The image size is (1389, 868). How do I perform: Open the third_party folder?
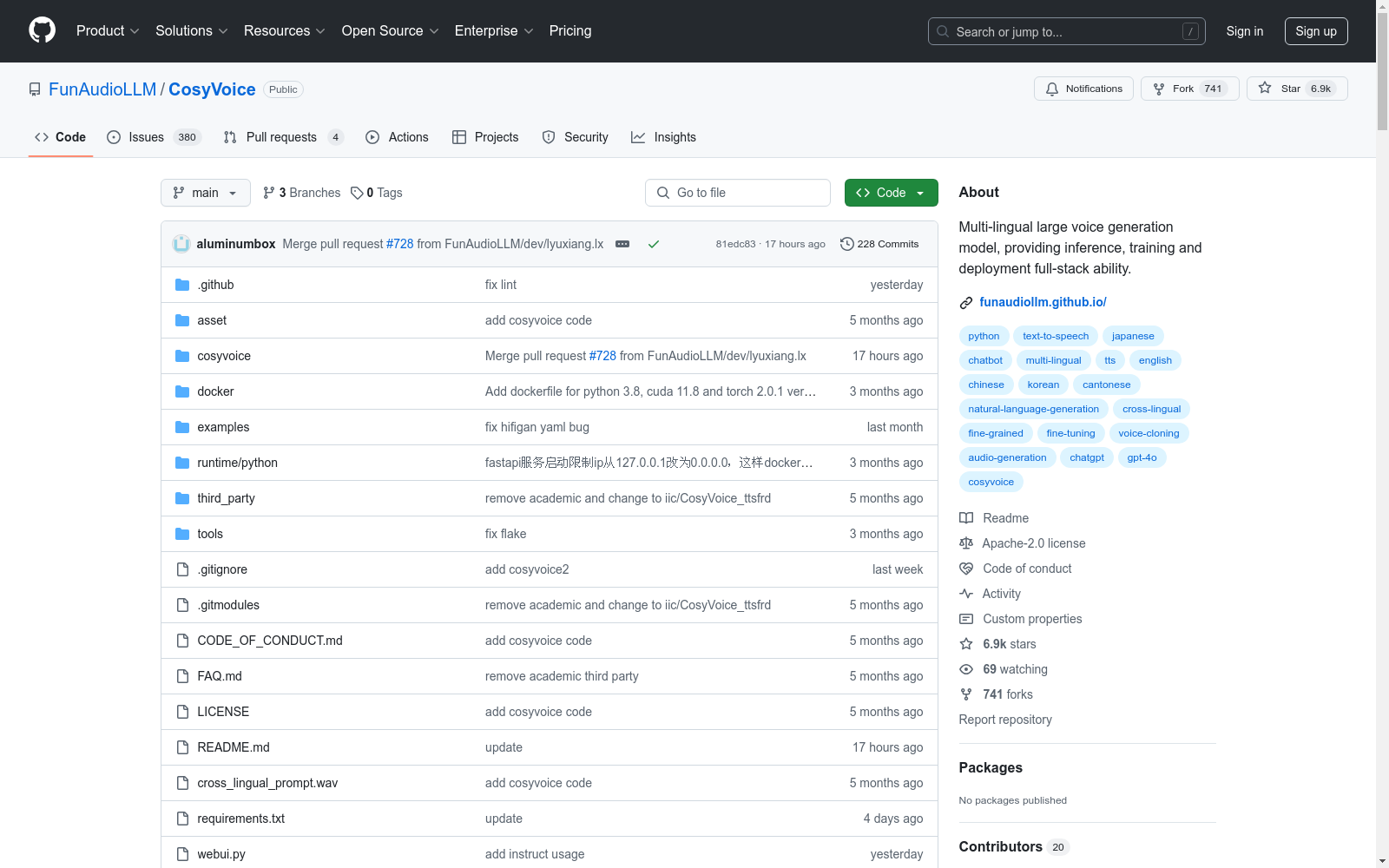226,498
